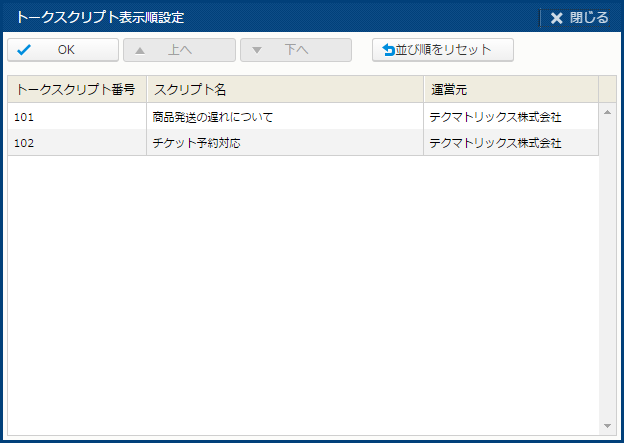Screen dimensions: 624x443
Task: Click テクマトリックス株式会社 in the second row
Action: click(x=495, y=143)
